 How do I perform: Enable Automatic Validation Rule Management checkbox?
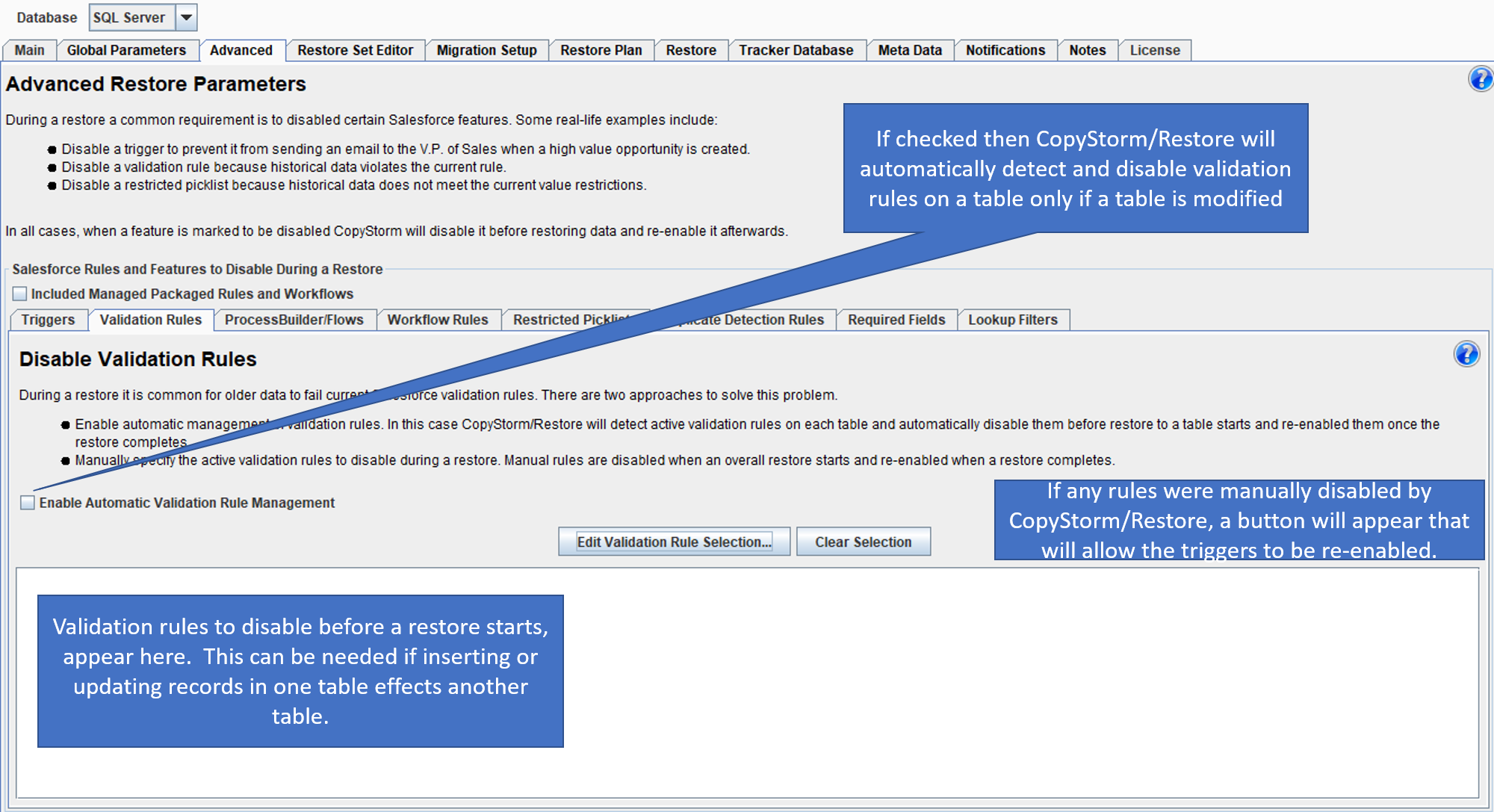[28, 503]
